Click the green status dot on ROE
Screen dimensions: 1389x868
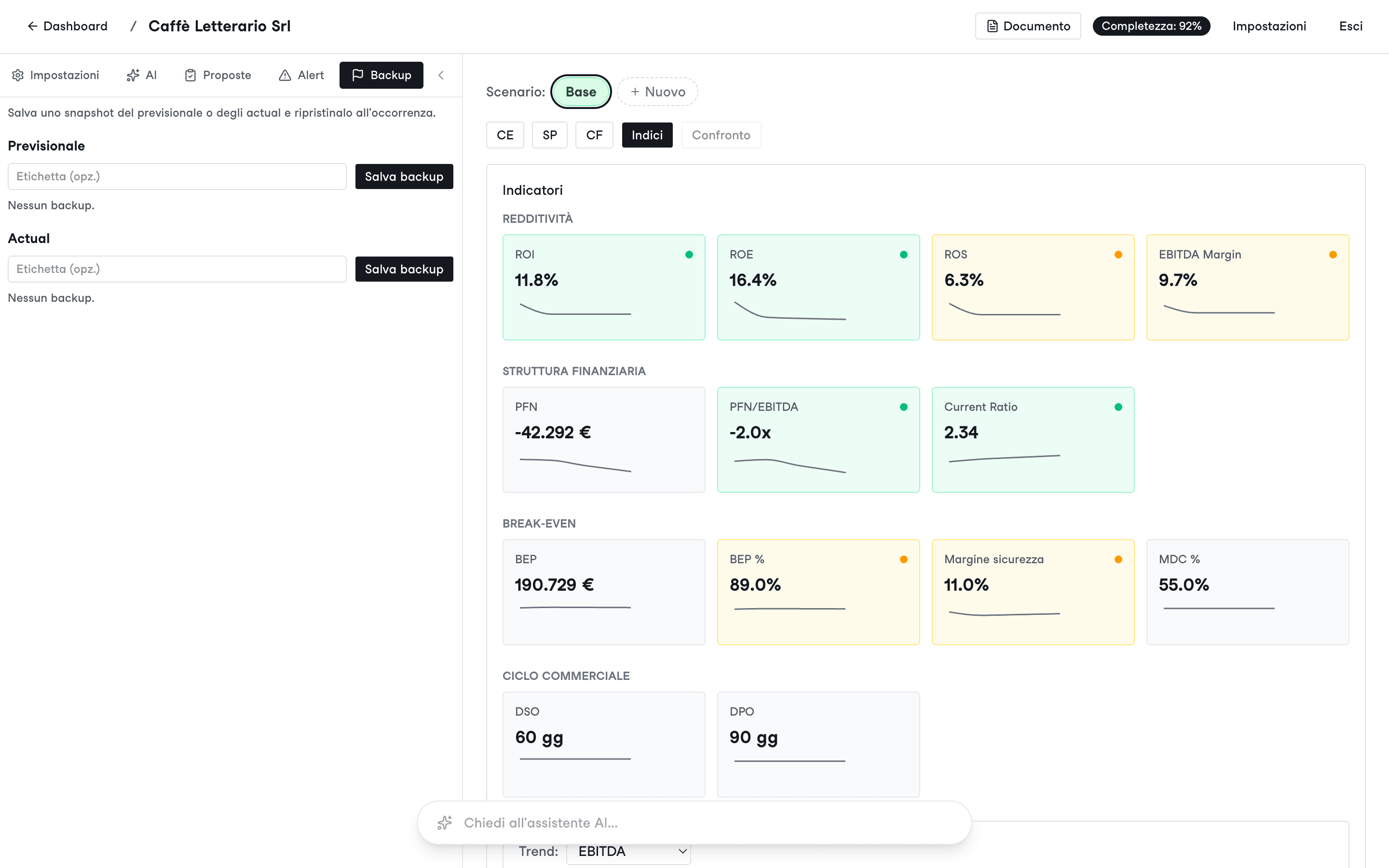903,254
